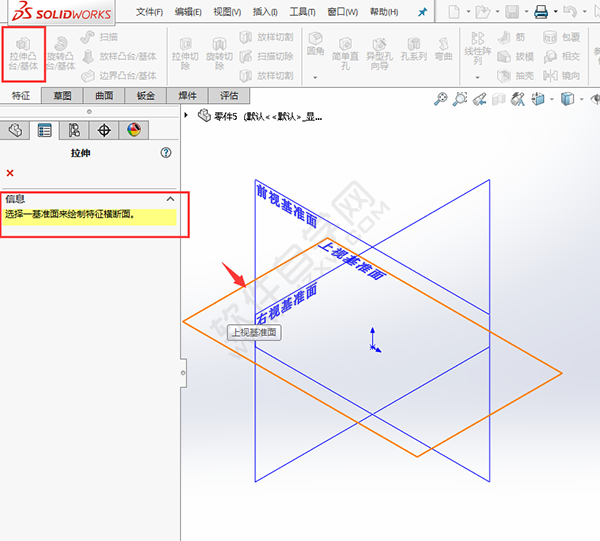The image size is (600, 541).
Task: Select the 圆角 fillet tool
Action: [315, 44]
